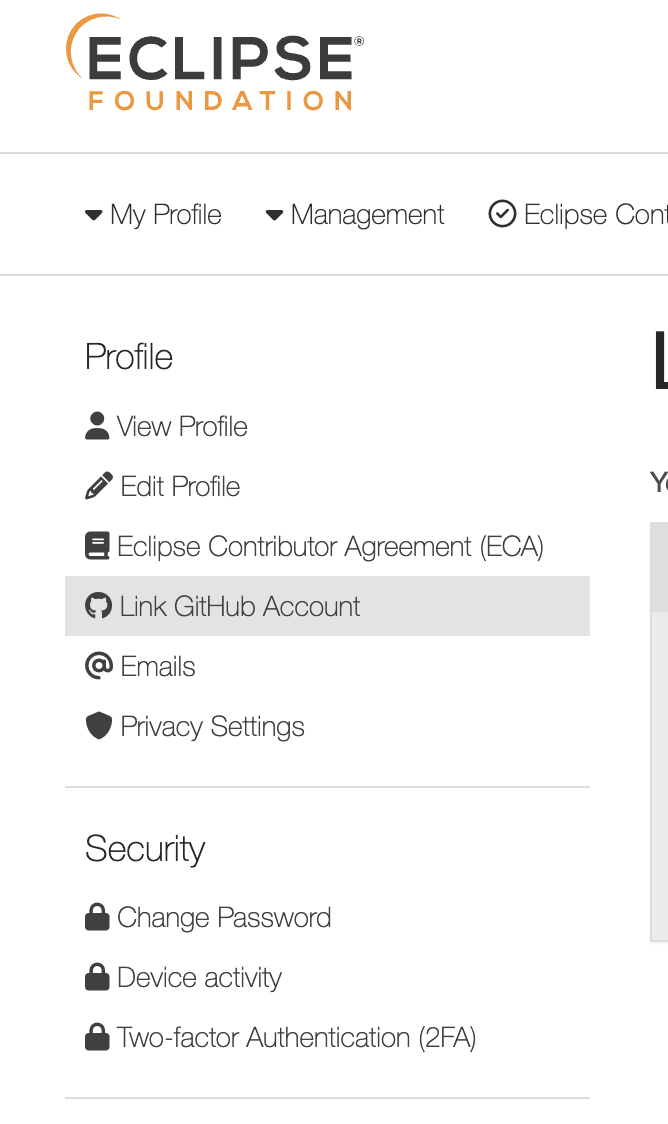Image resolution: width=668 pixels, height=1124 pixels.
Task: Open the Emails settings link
Action: tap(158, 666)
